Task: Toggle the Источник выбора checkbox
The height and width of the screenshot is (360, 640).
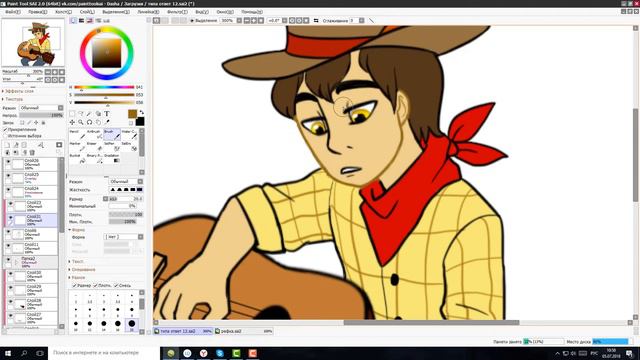Action: coord(5,136)
